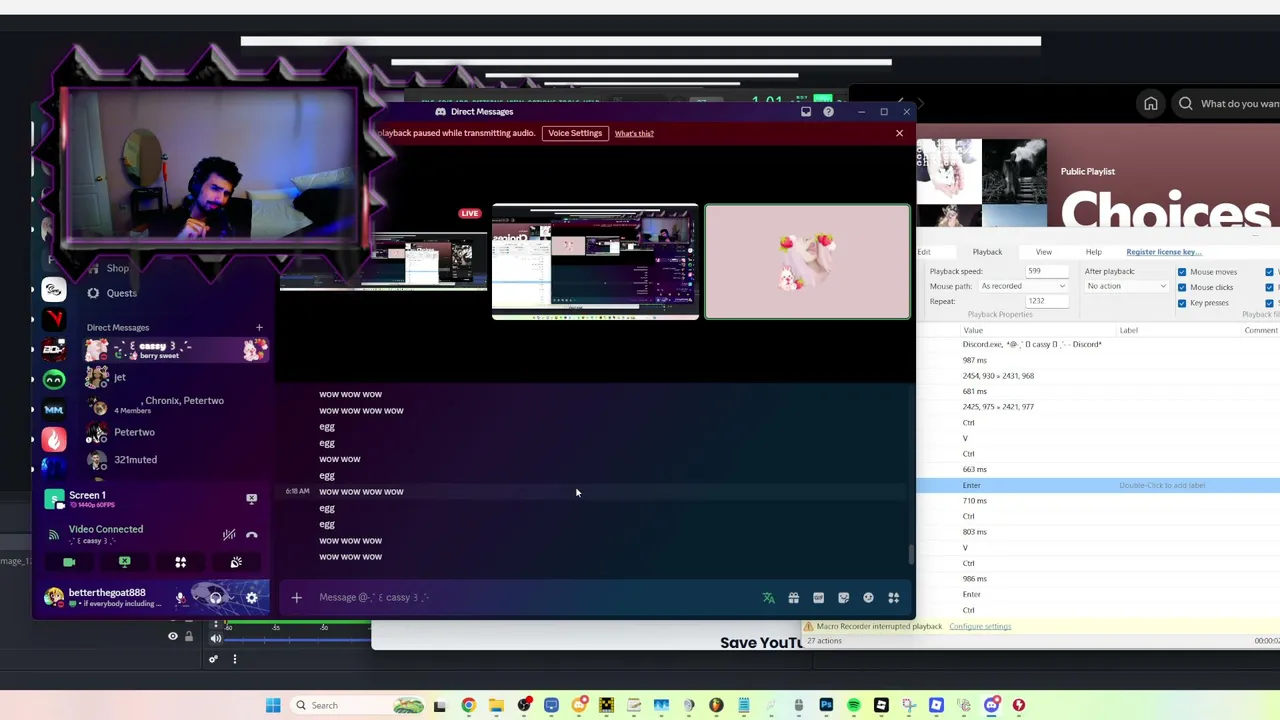
Task: Open Help menu in Macro Recorder
Action: click(1093, 252)
